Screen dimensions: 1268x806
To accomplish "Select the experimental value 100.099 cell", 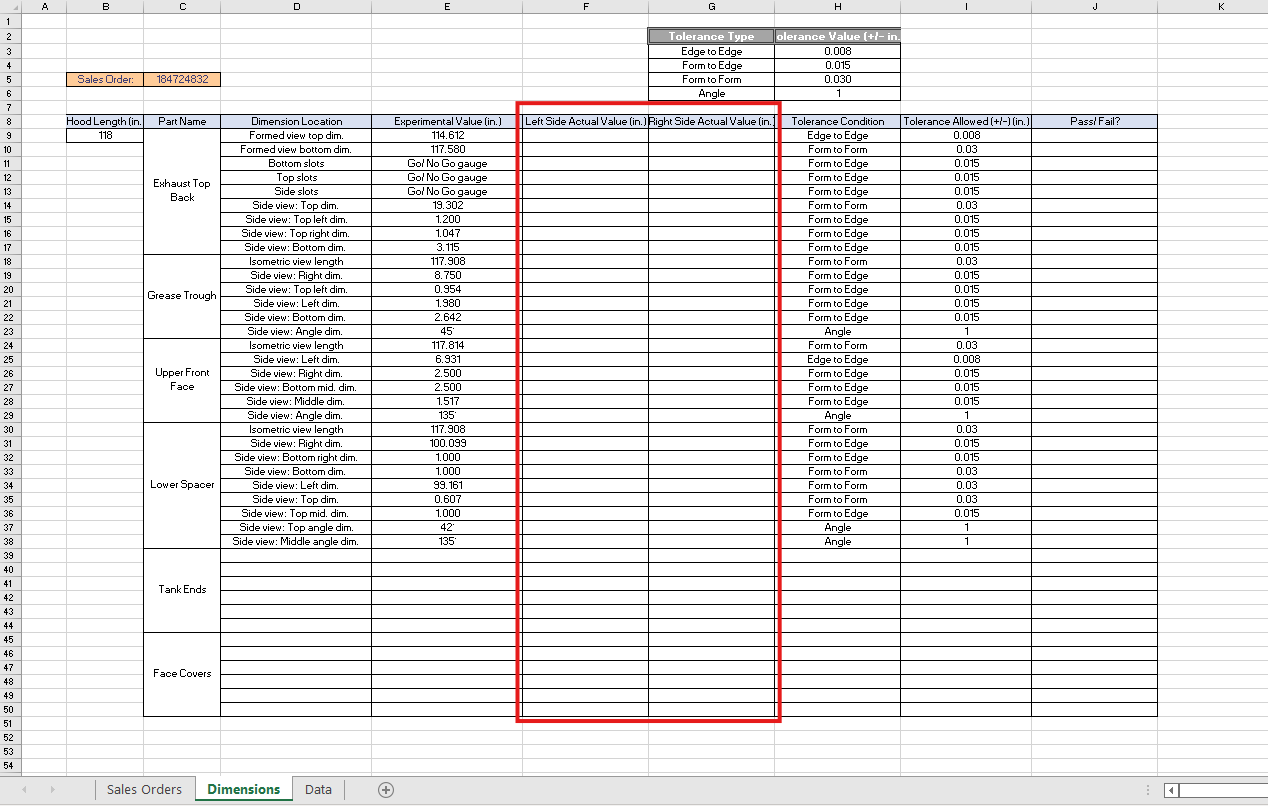I will [x=447, y=443].
